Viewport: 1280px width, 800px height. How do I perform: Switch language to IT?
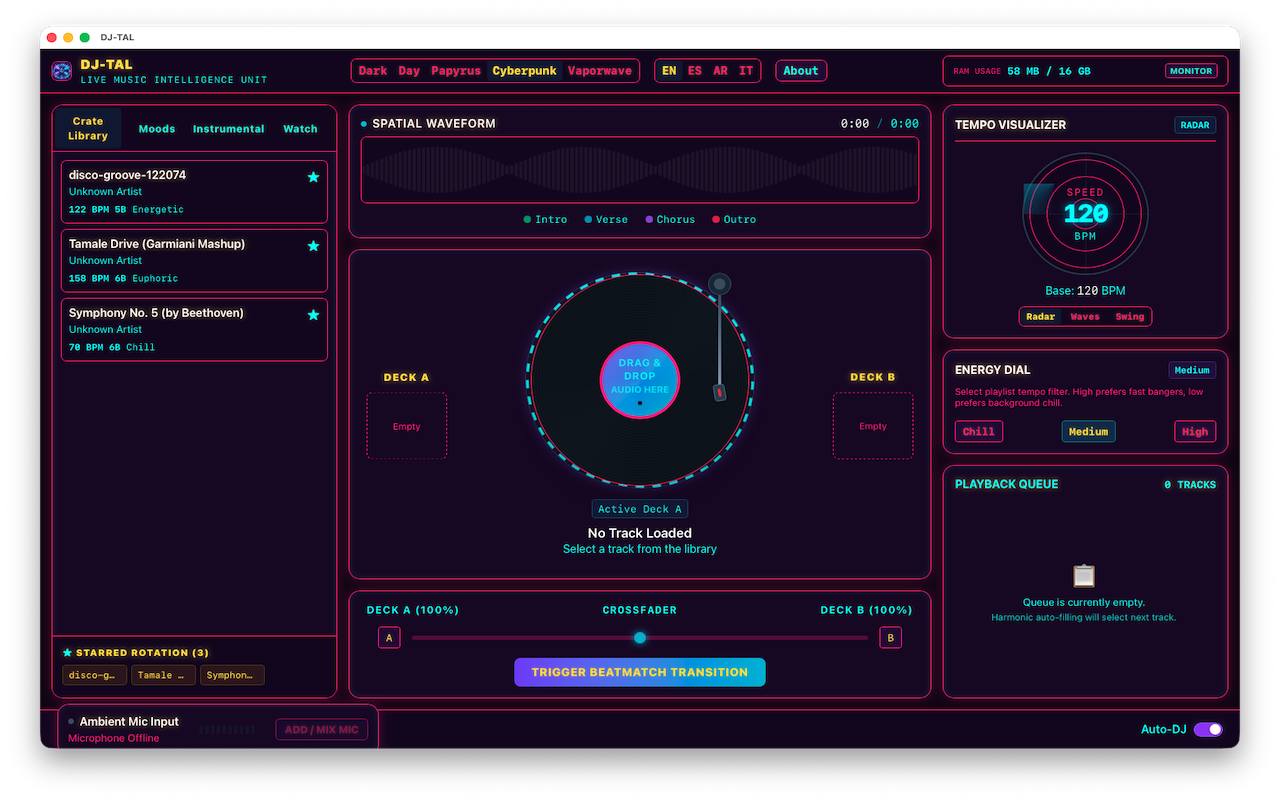746,71
